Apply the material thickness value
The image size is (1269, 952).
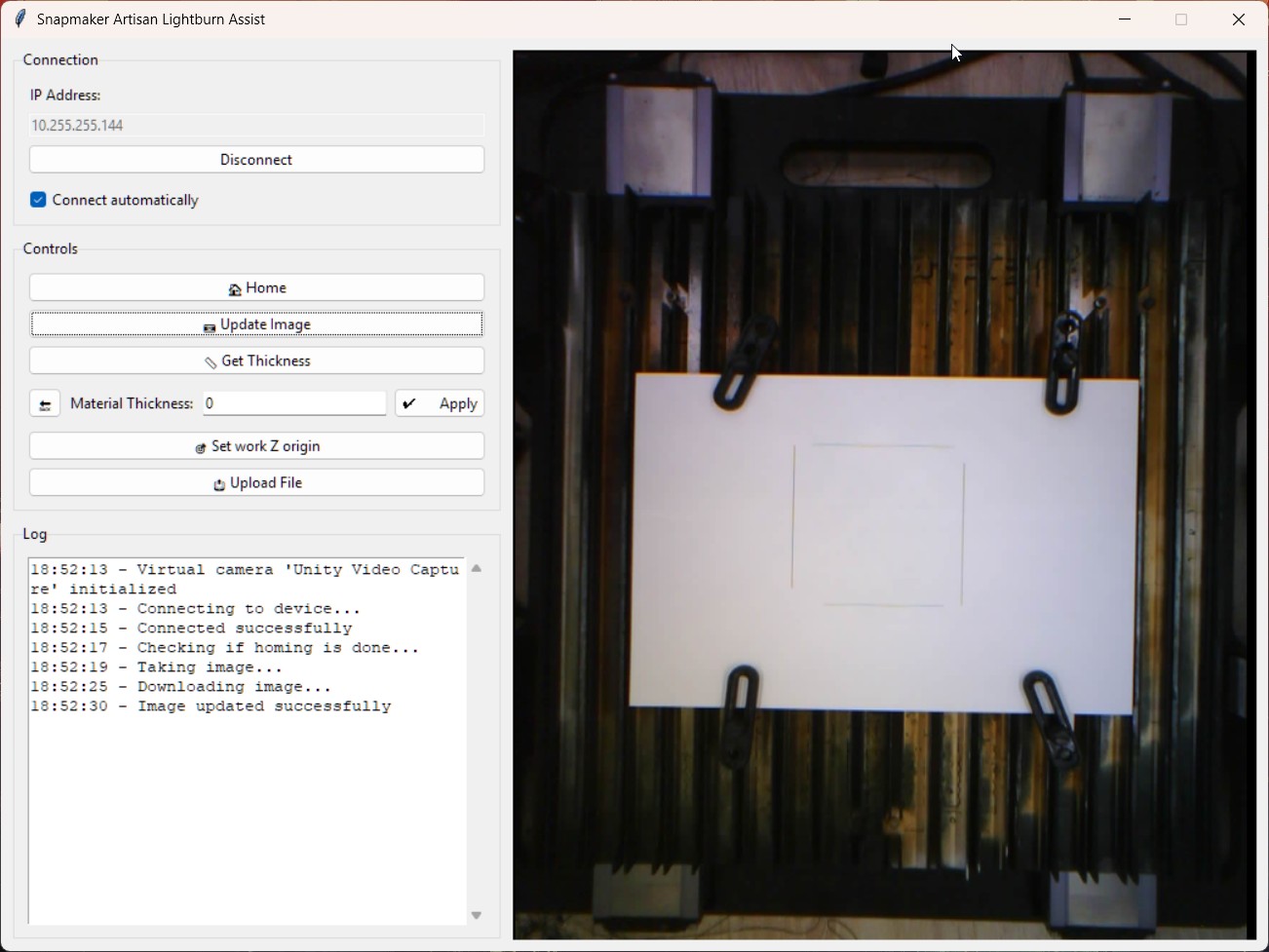441,404
